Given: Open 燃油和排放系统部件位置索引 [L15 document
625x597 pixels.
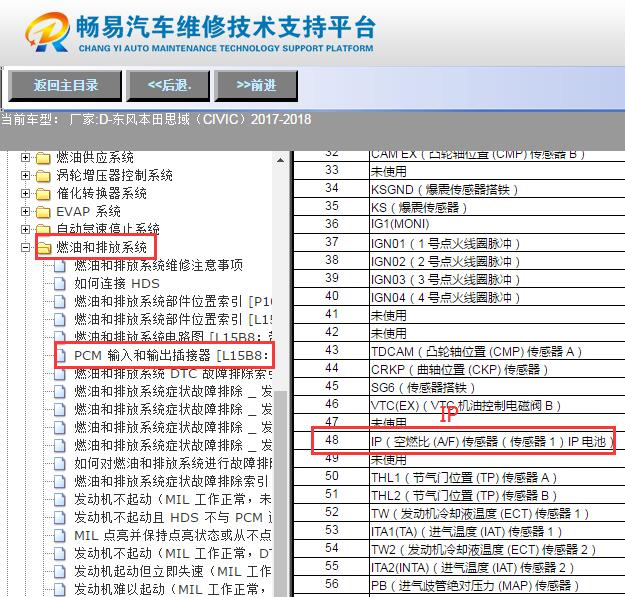Looking at the screenshot, I should pyautogui.click(x=173, y=320).
